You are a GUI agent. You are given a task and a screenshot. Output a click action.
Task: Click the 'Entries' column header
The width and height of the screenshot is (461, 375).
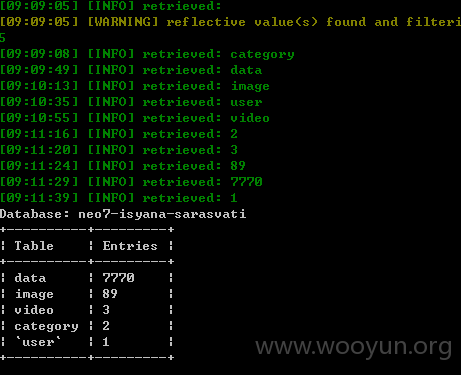coord(130,246)
